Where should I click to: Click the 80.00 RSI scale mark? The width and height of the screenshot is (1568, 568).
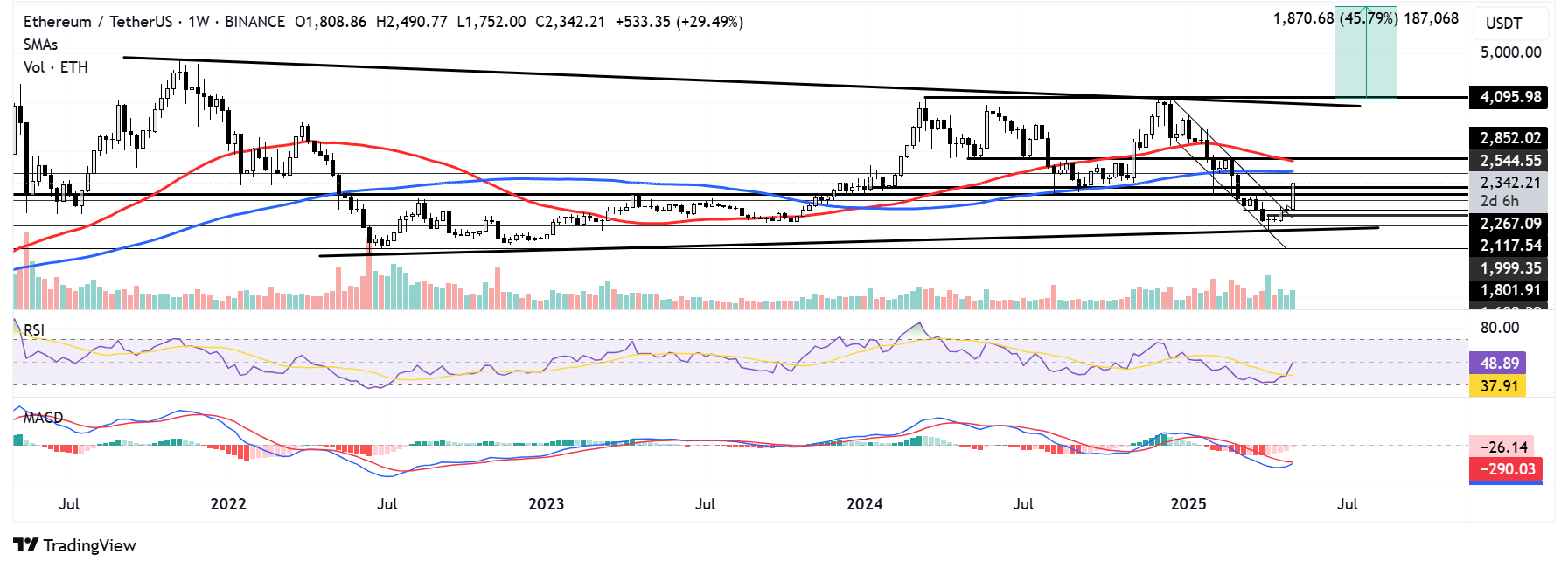[x=1500, y=328]
